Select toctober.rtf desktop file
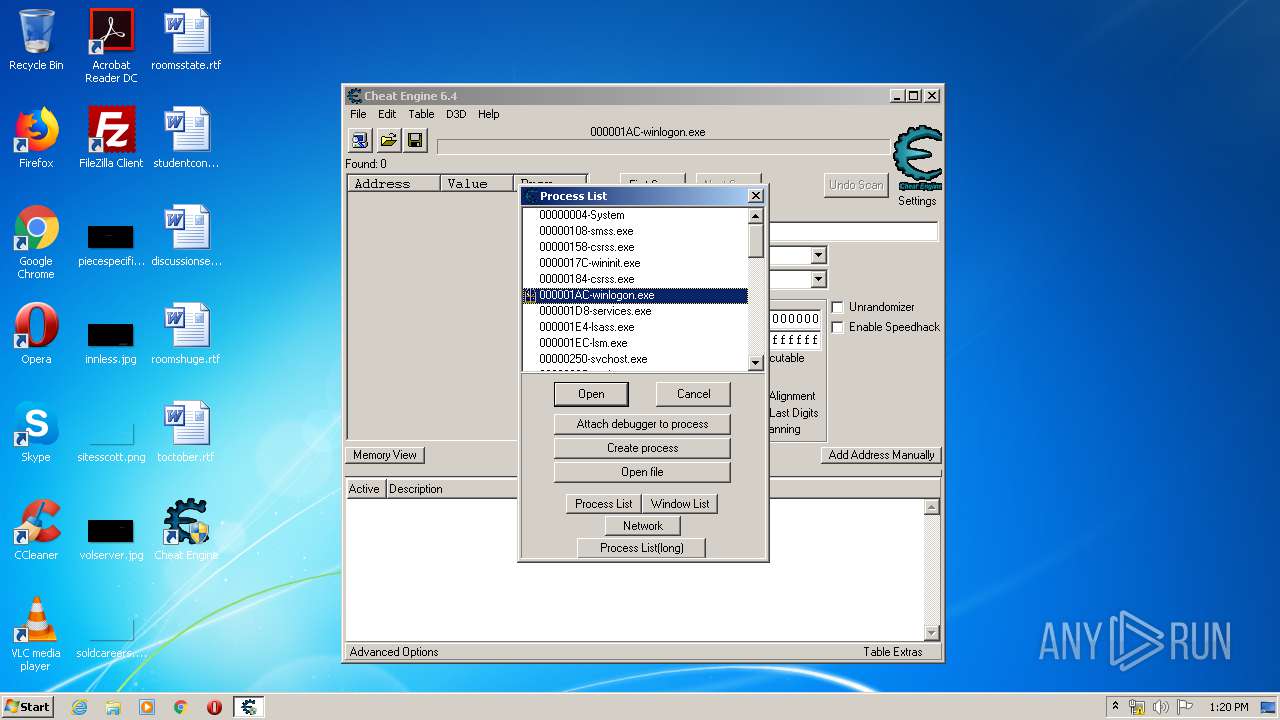Screen dimensions: 1280x720 186,432
